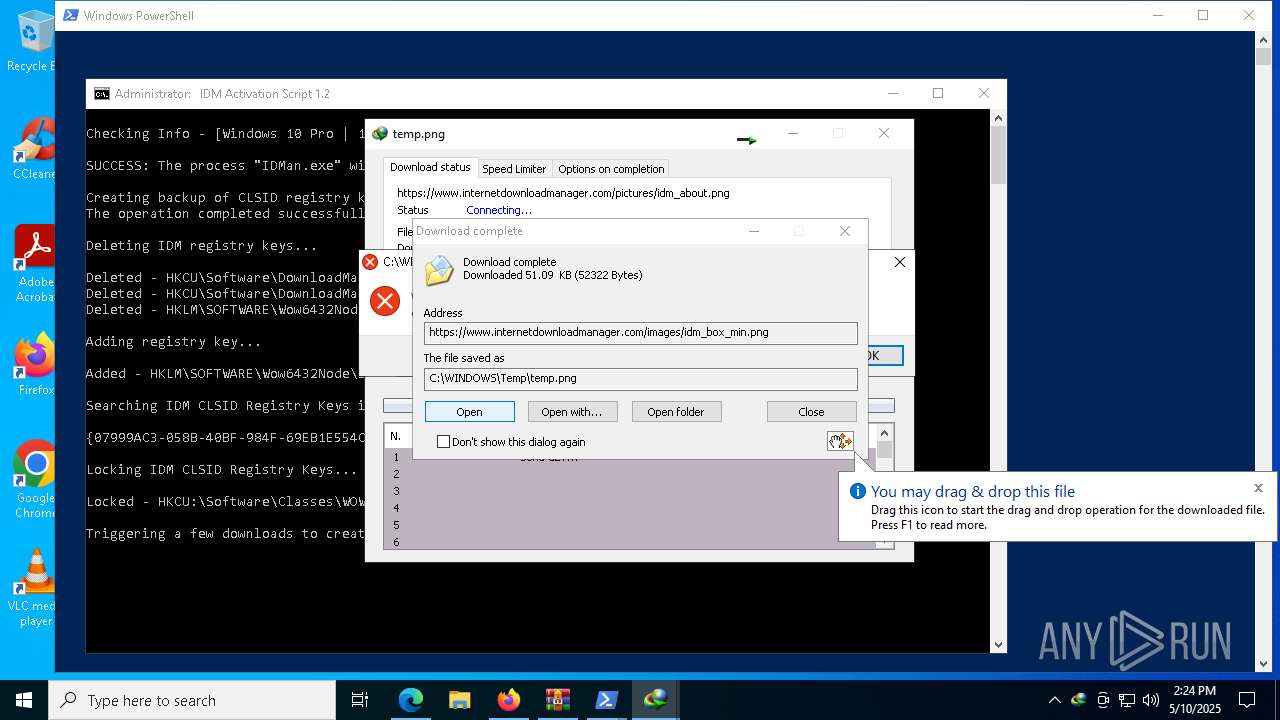Image resolution: width=1280 pixels, height=720 pixels.
Task: Open Task View on taskbar
Action: pyautogui.click(x=360, y=700)
